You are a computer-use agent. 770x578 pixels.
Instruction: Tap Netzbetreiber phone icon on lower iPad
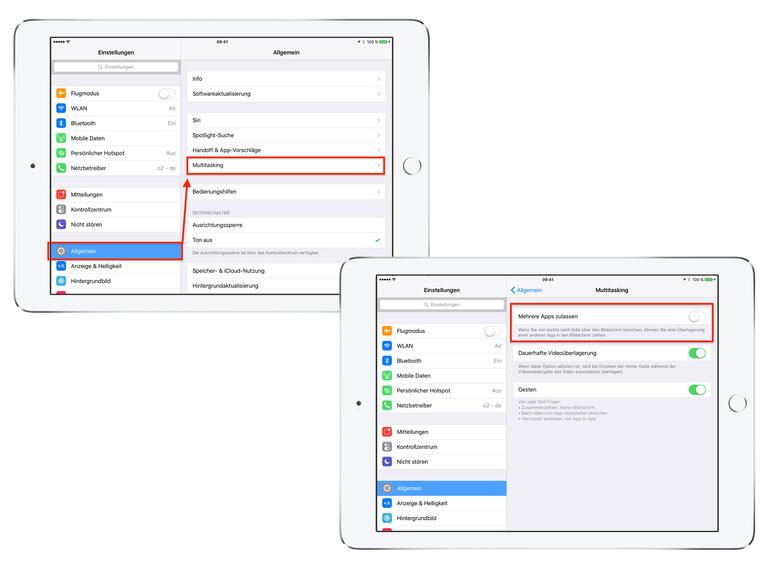click(x=387, y=406)
